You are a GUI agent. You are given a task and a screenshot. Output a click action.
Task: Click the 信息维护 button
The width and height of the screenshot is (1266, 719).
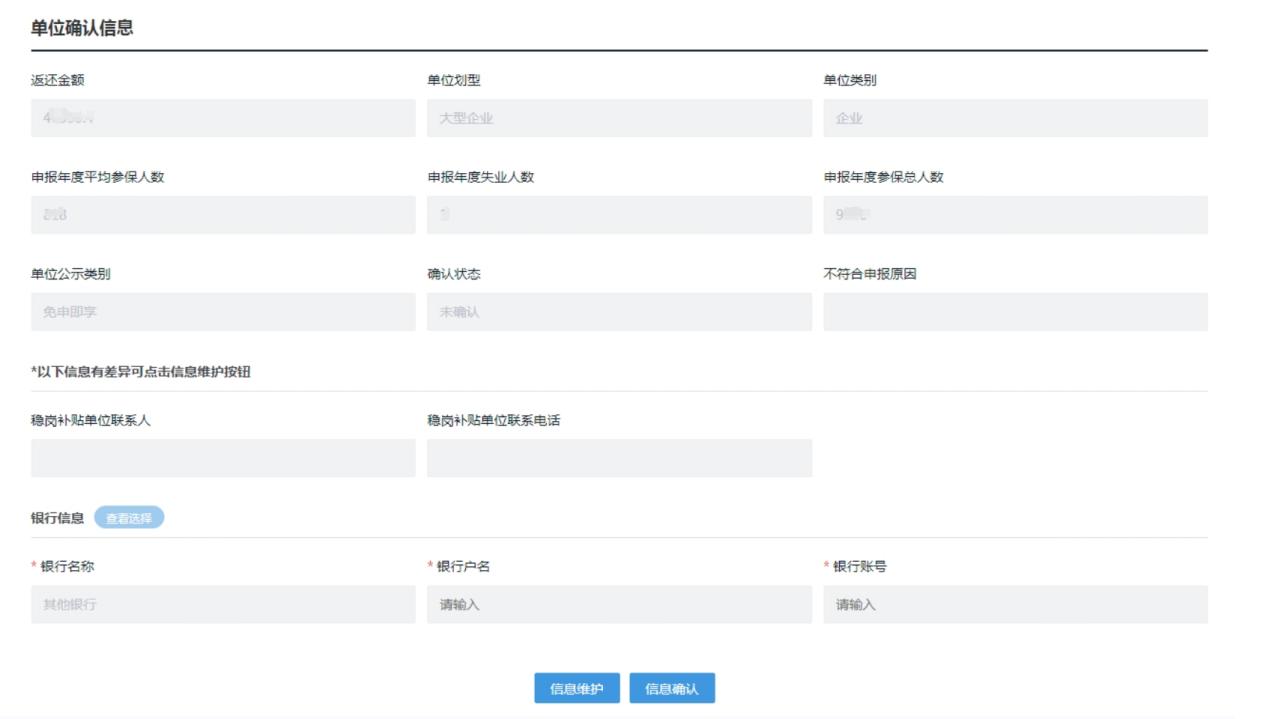pyautogui.click(x=577, y=688)
